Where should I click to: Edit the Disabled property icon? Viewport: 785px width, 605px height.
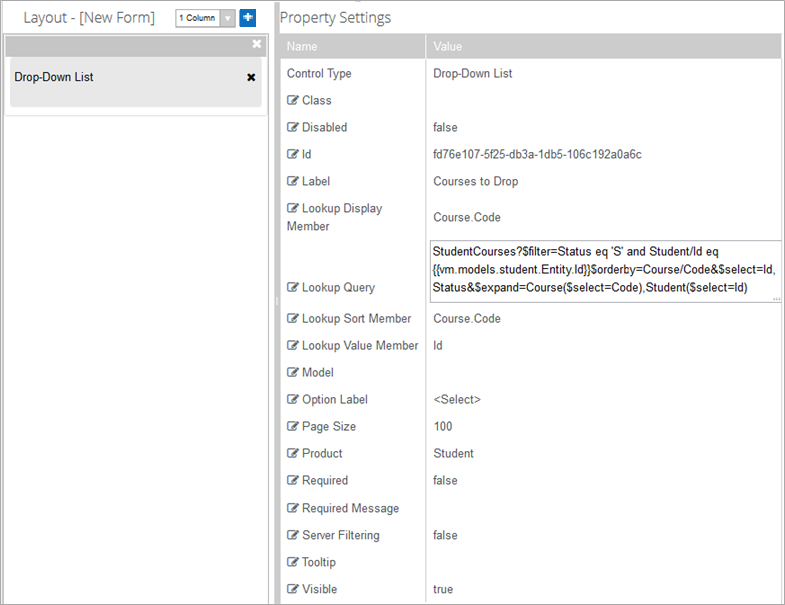tap(292, 127)
